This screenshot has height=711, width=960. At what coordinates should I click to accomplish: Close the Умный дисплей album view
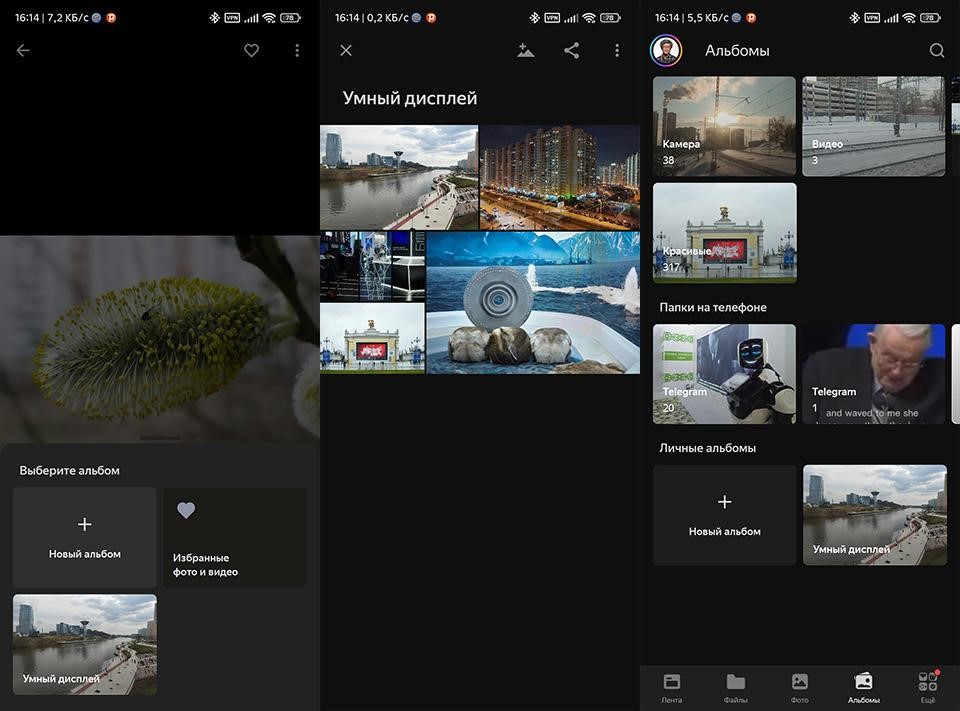coord(346,51)
